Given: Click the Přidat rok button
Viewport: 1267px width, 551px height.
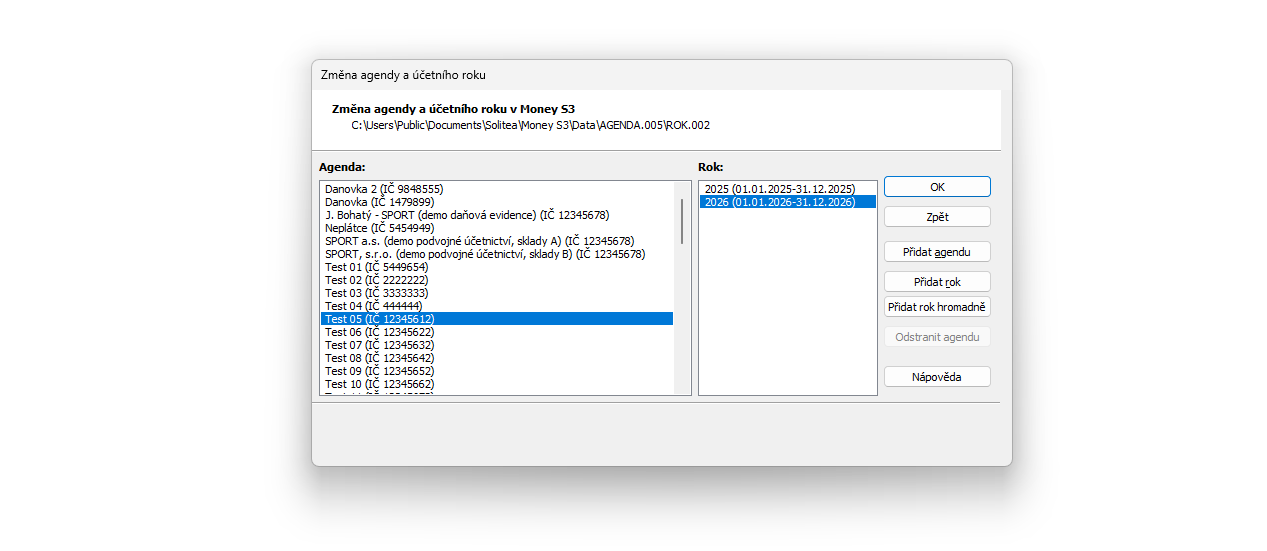Looking at the screenshot, I should (937, 282).
